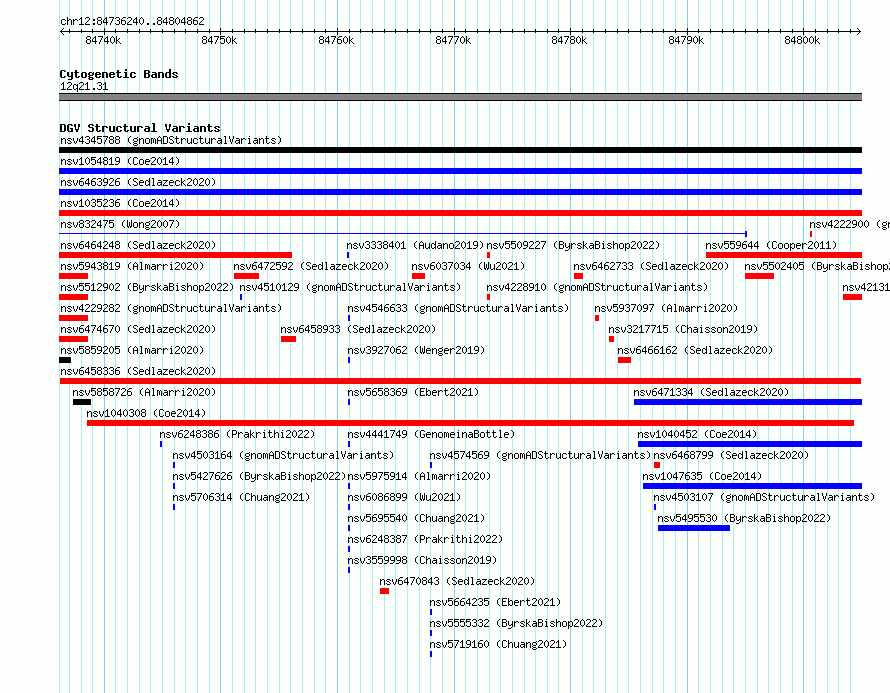Open nsv6471334 (Sedlazeck2020) variant
890x693 pixels.
[x=711, y=392]
